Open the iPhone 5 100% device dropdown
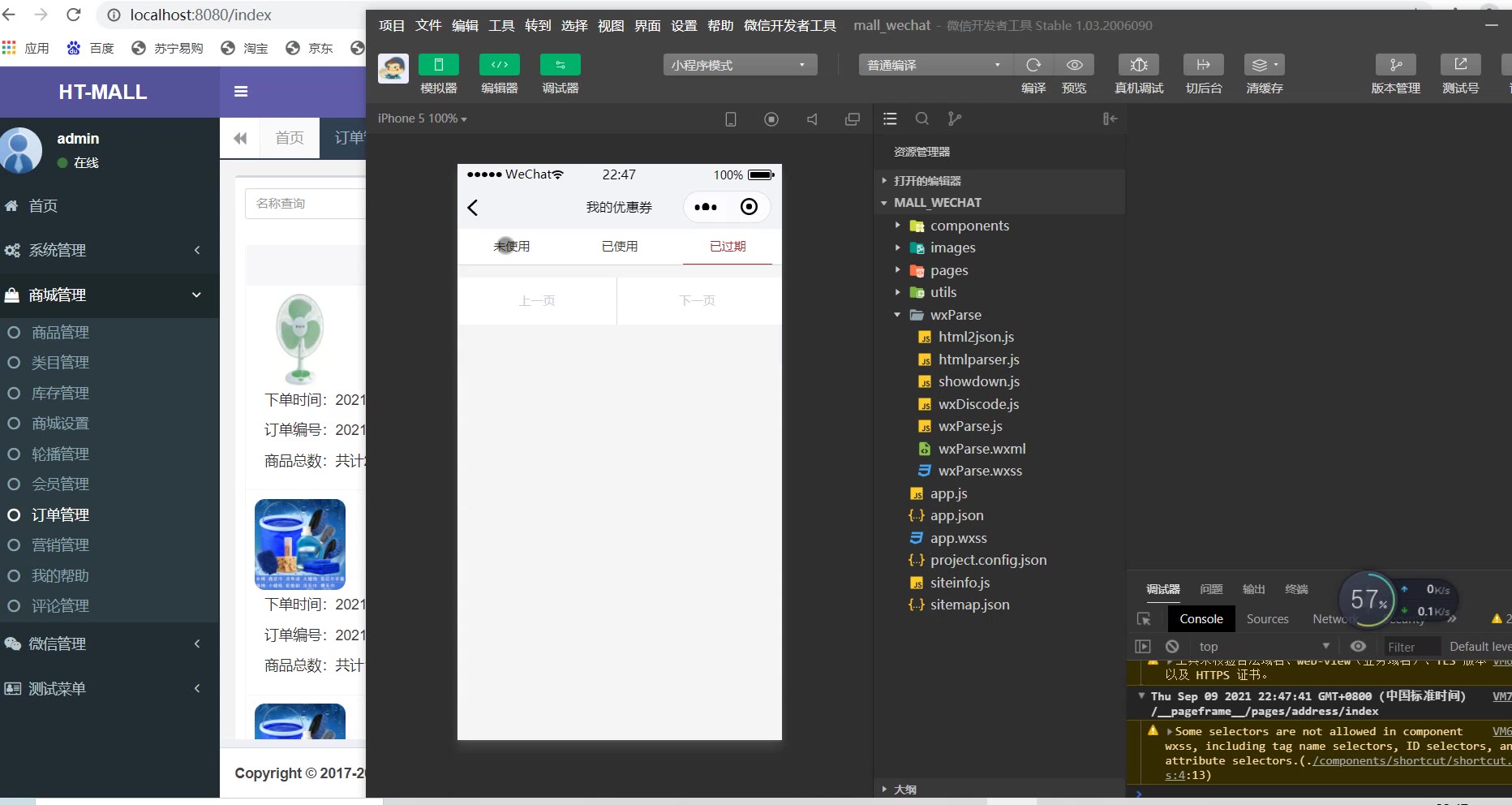Image resolution: width=1512 pixels, height=805 pixels. coord(422,118)
